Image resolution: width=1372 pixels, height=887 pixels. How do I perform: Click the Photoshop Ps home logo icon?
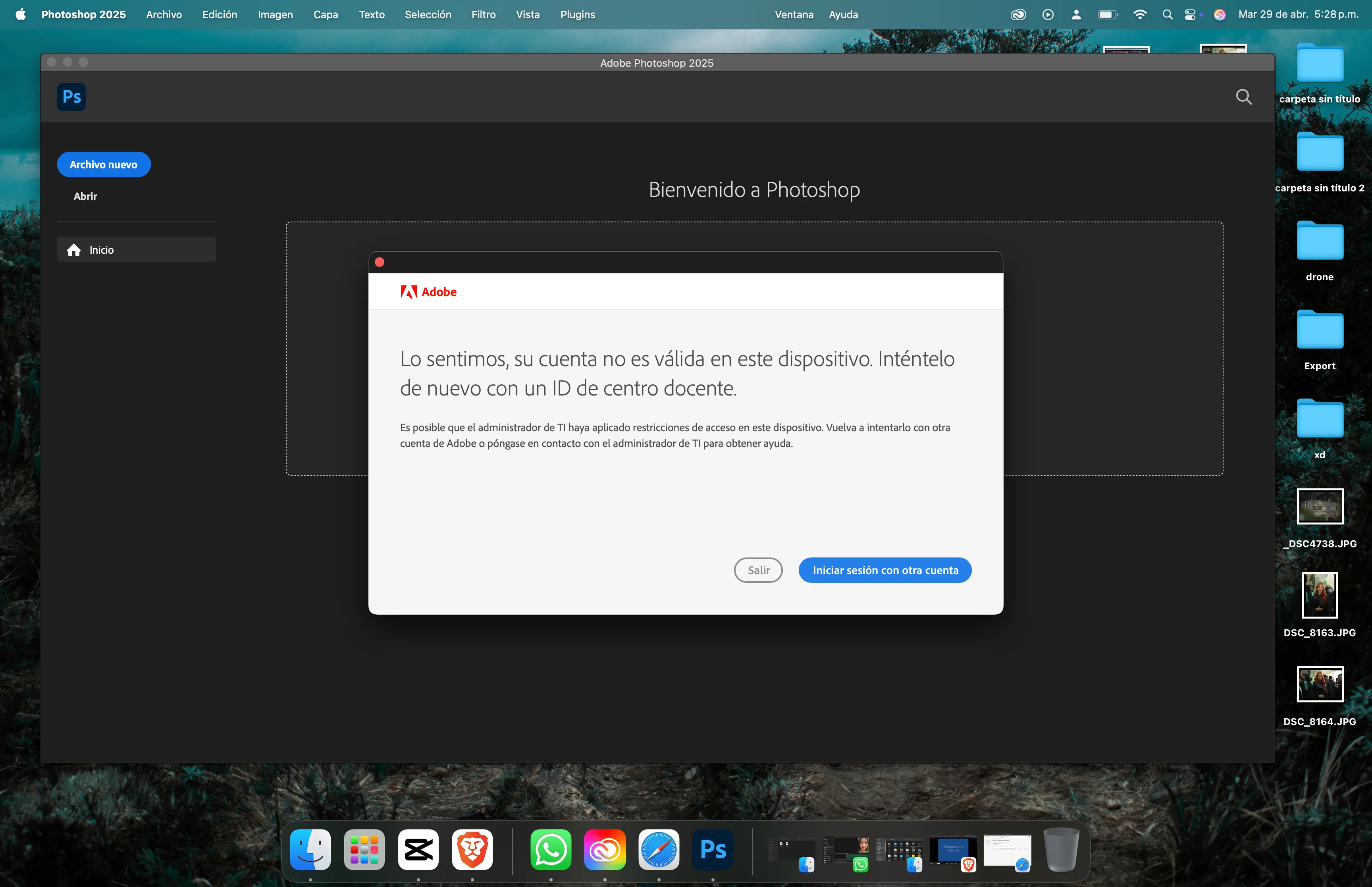[x=71, y=97]
